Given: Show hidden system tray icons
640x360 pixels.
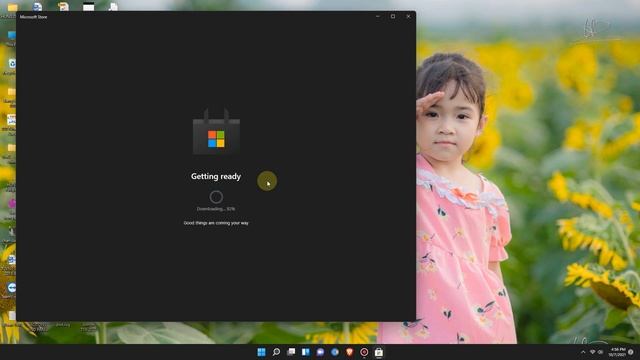Looking at the screenshot, I should click(x=583, y=352).
